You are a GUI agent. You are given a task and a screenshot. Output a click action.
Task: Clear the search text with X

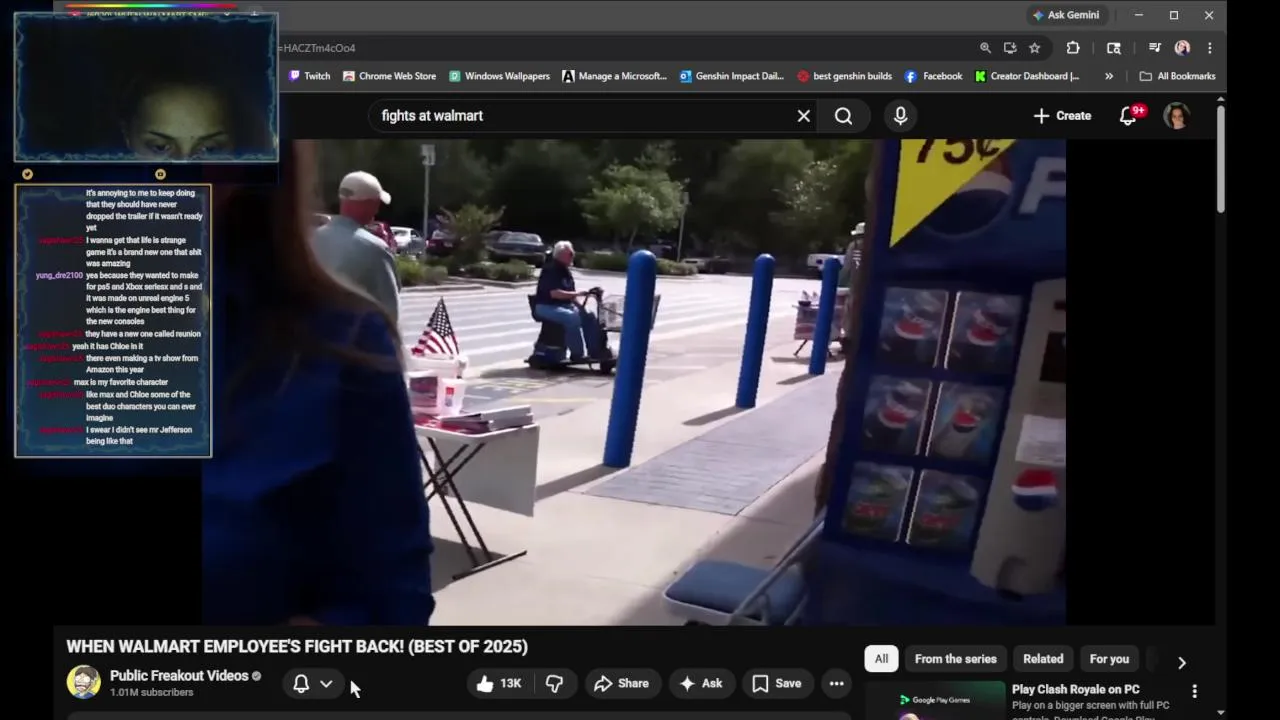(804, 116)
